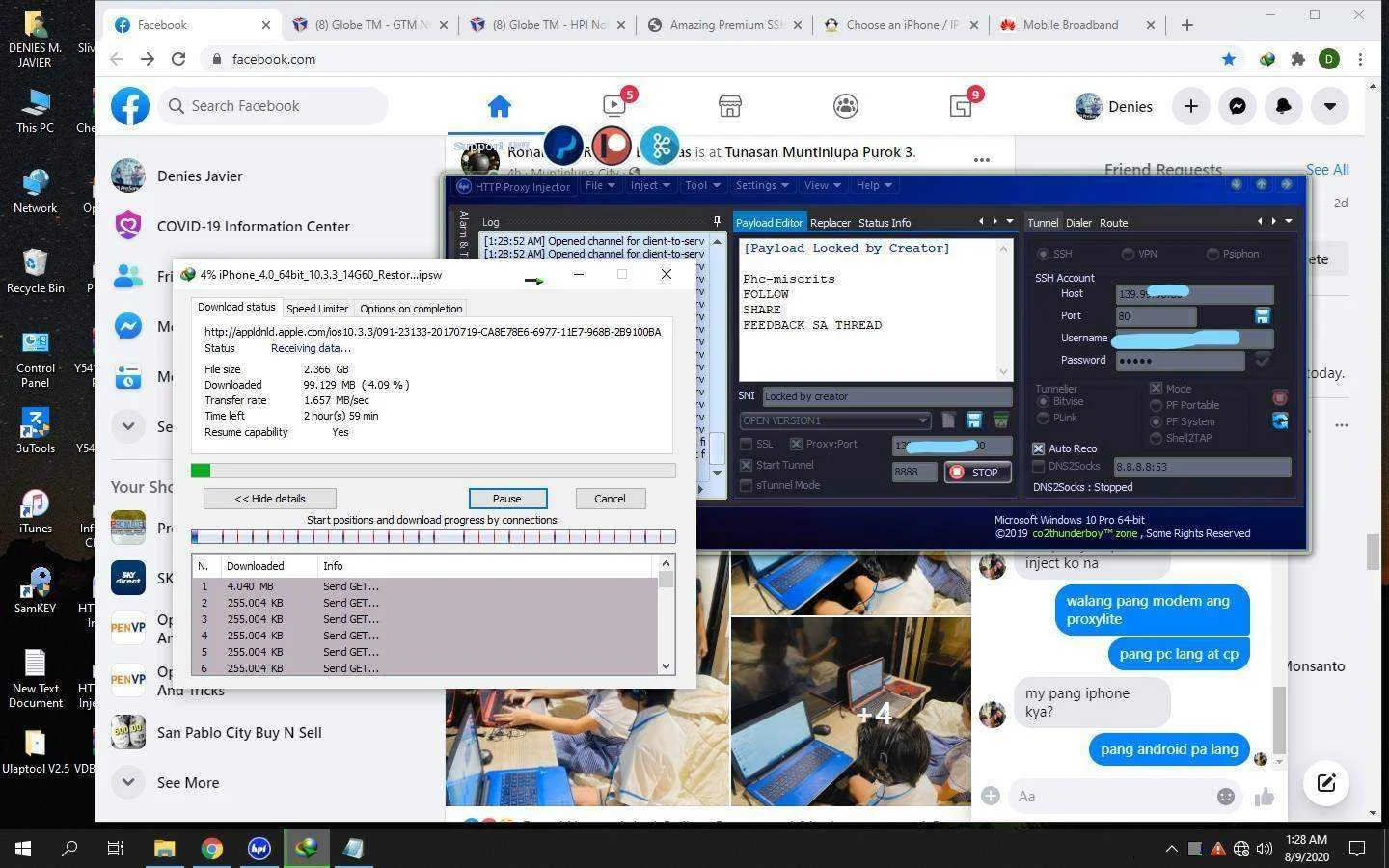This screenshot has height=868, width=1389.
Task: Save the SSH account with the disk icon
Action: (x=1262, y=315)
